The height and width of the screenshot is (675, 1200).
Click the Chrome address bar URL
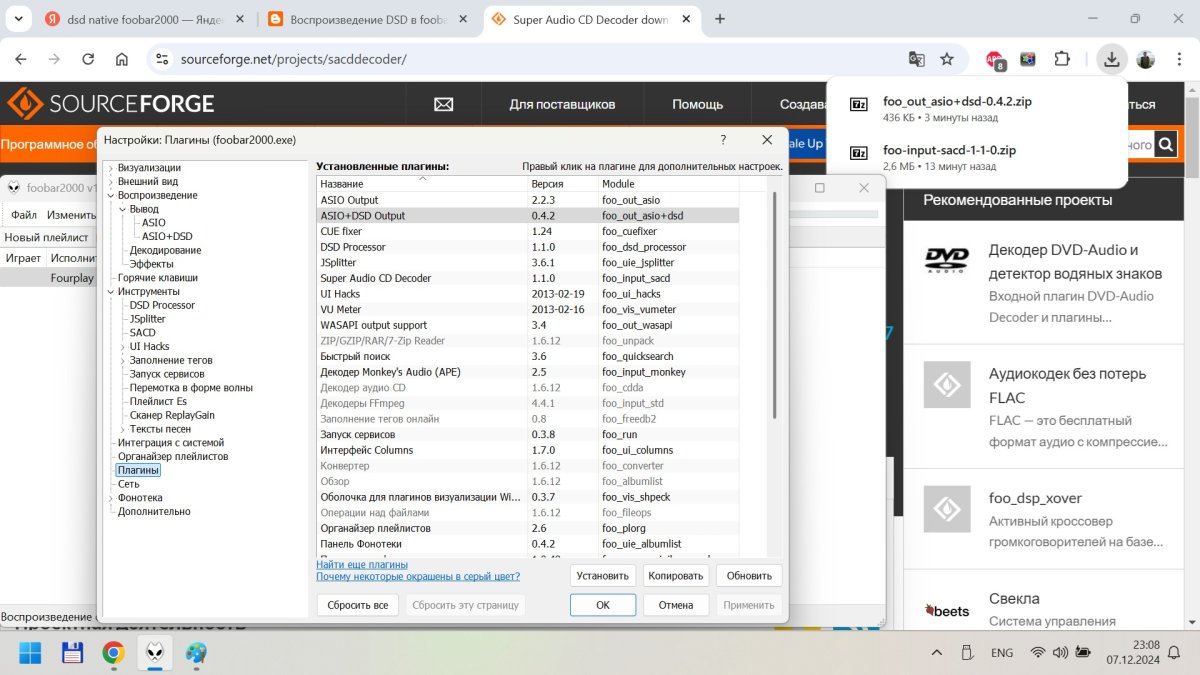[293, 59]
